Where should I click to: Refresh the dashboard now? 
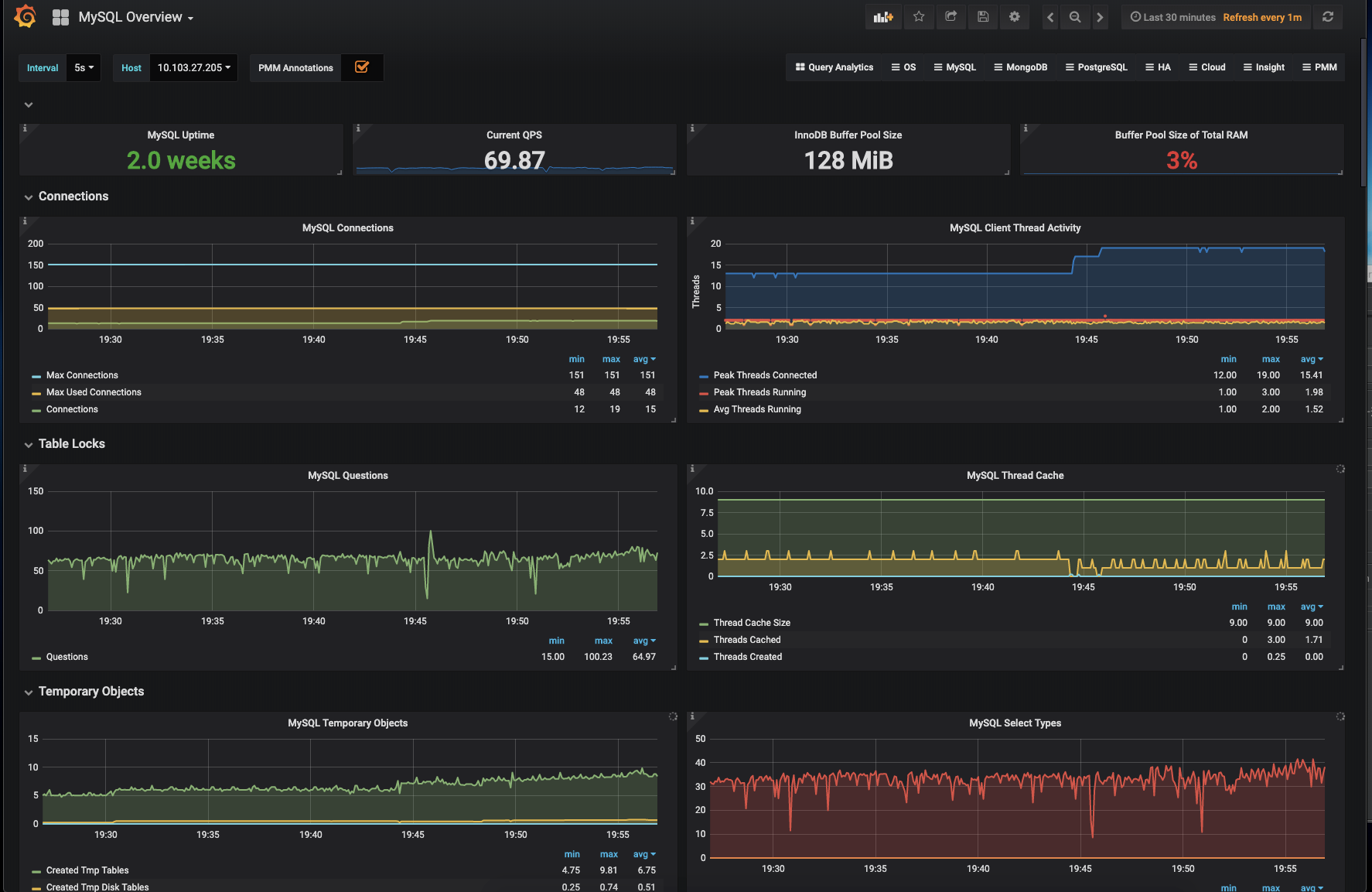[1327, 17]
